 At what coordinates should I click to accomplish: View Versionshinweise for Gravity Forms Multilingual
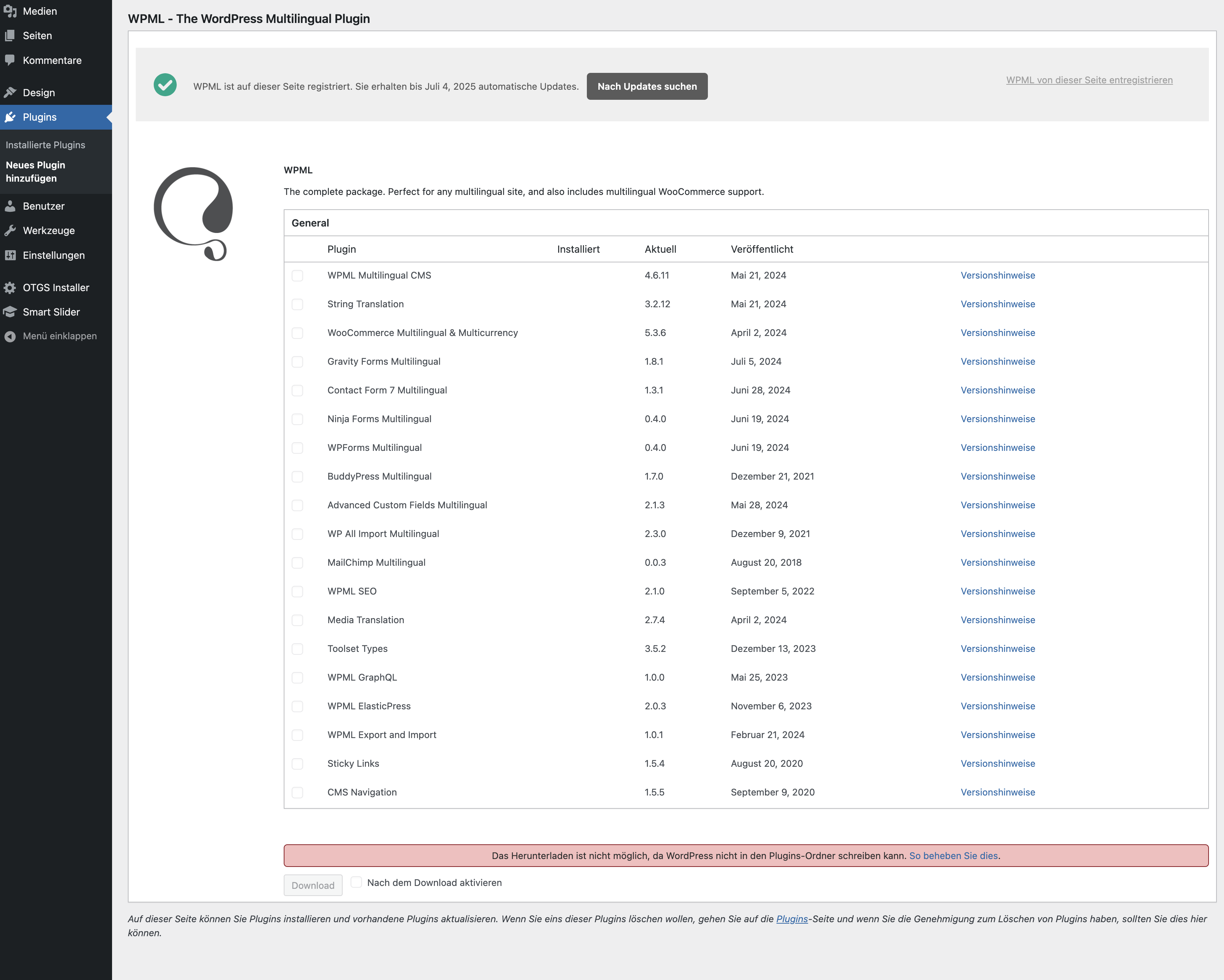coord(997,361)
